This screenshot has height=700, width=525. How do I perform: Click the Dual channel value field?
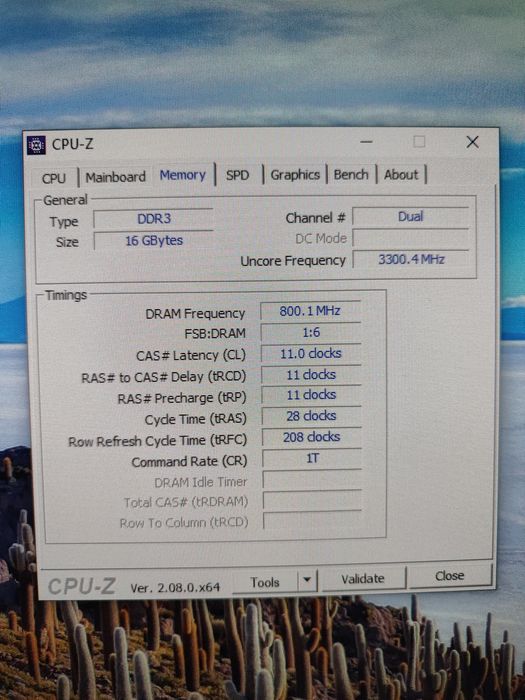pos(411,217)
